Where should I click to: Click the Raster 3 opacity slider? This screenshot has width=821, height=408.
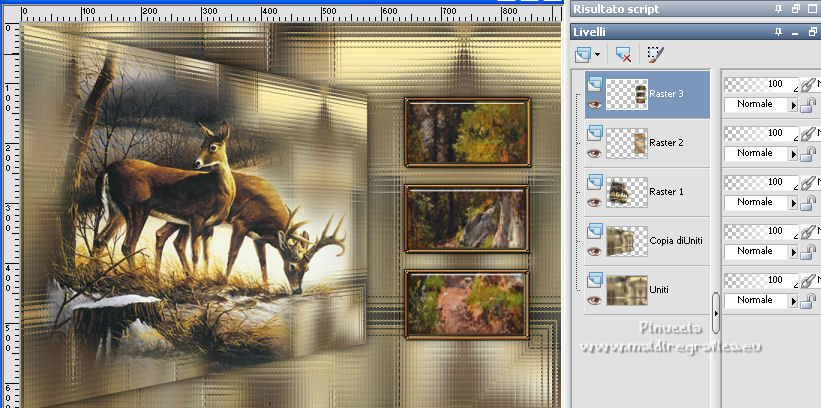pos(762,84)
